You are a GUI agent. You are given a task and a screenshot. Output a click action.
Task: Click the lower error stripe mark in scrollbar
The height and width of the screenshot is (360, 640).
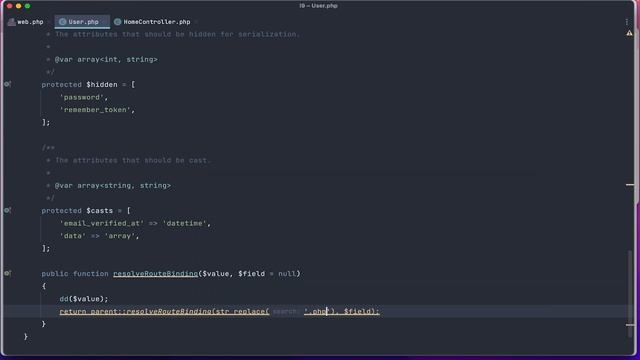tap(630, 325)
